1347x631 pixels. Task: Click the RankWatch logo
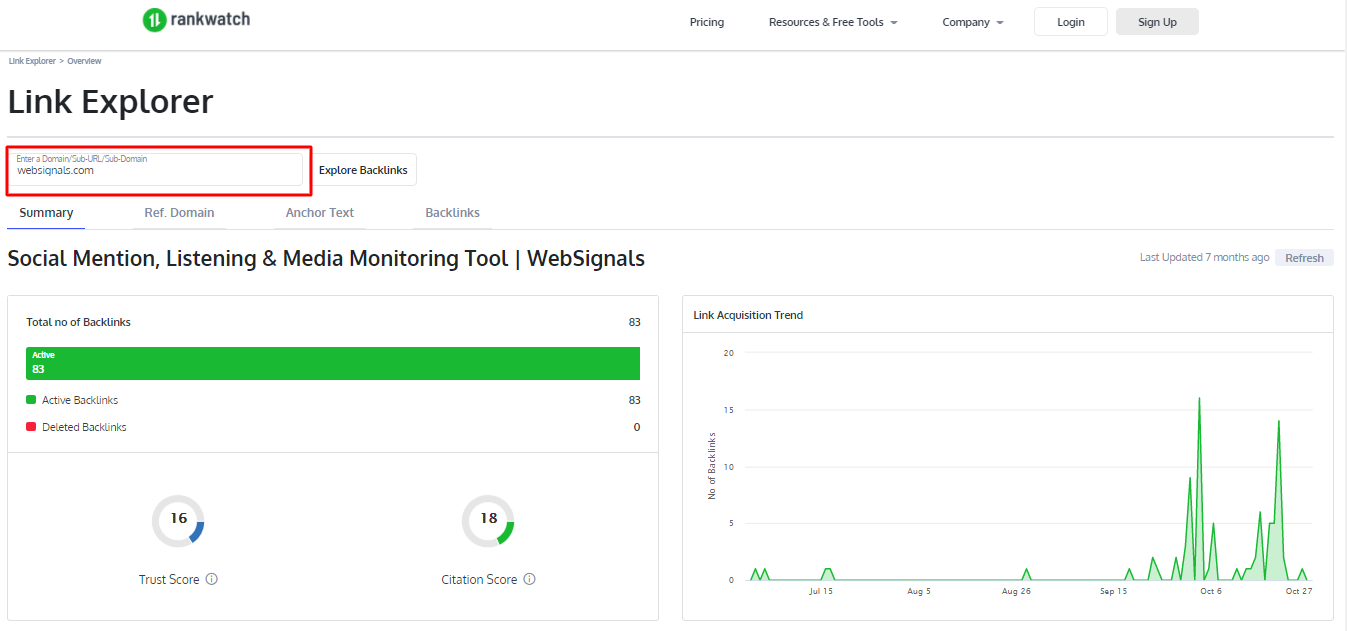196,19
